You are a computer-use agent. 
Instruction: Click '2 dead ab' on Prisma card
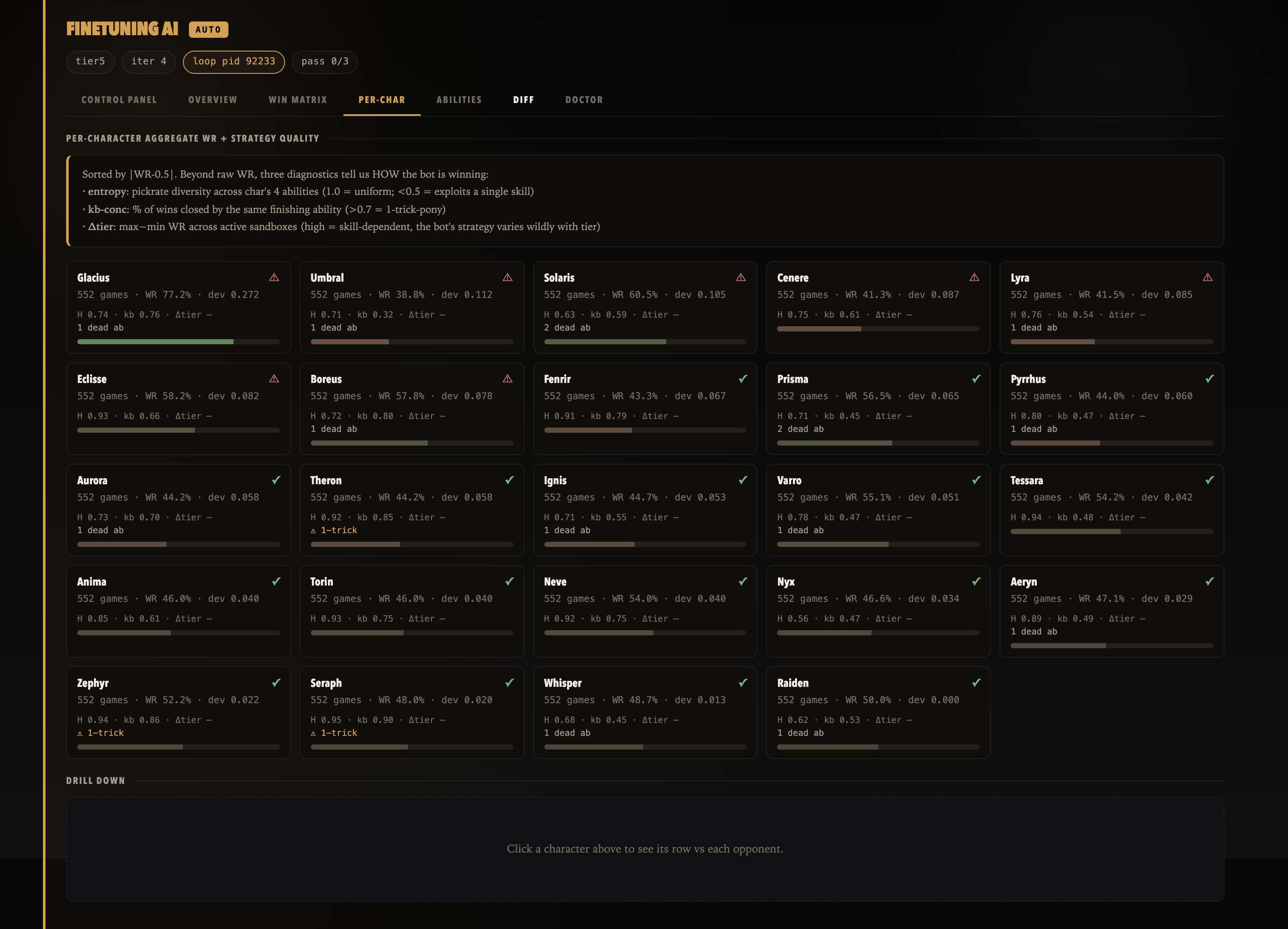801,429
